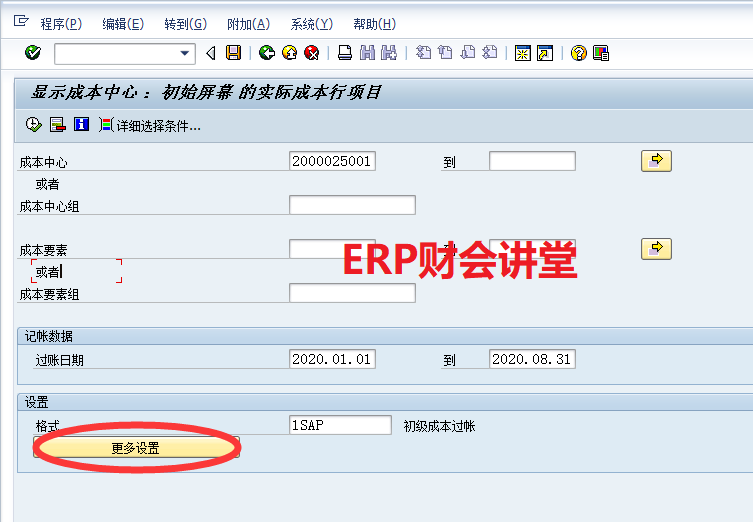Image resolution: width=753 pixels, height=522 pixels.
Task: Open the 程序(P) menu
Action: coord(61,24)
